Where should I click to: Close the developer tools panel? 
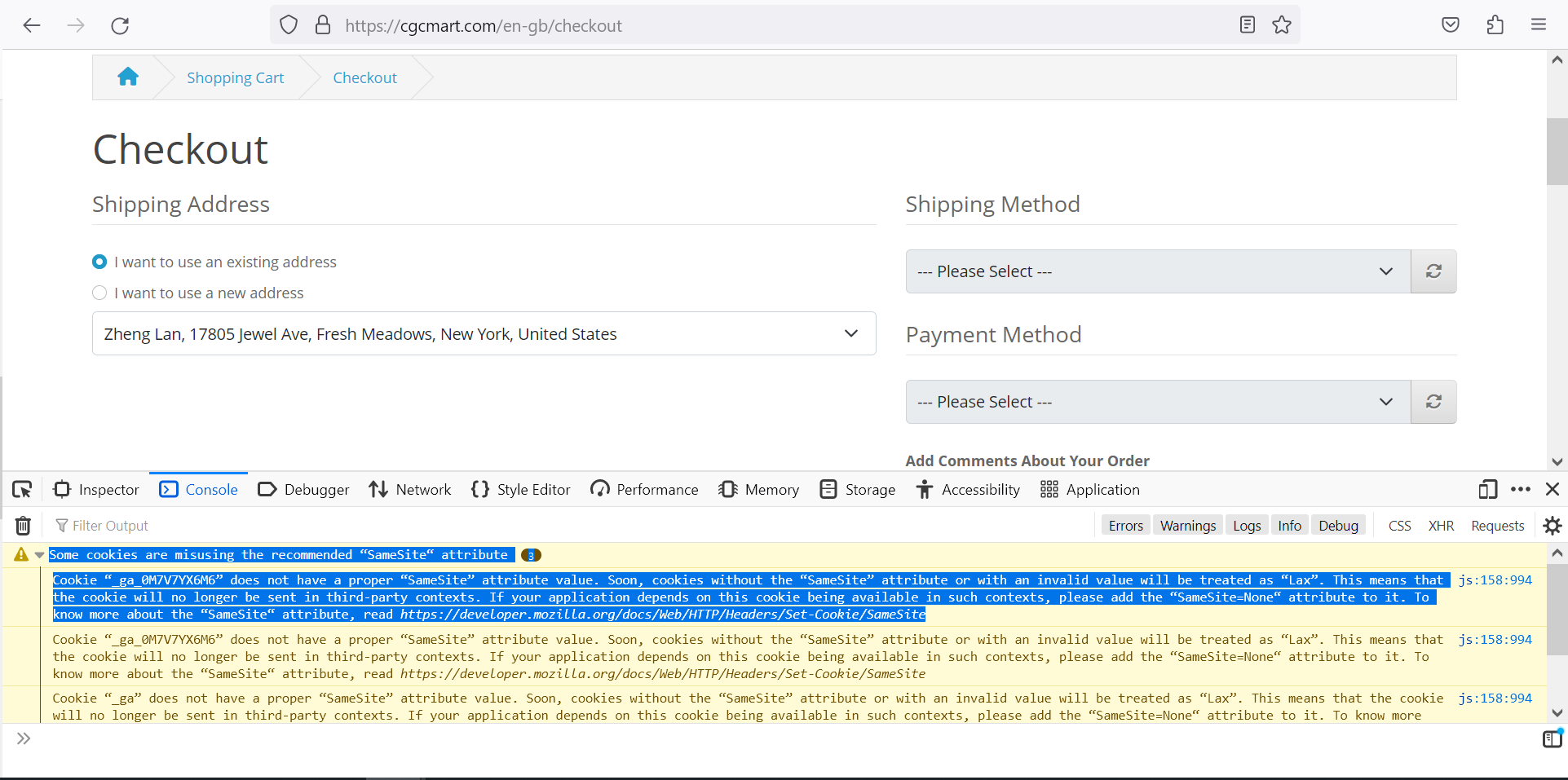click(x=1553, y=489)
